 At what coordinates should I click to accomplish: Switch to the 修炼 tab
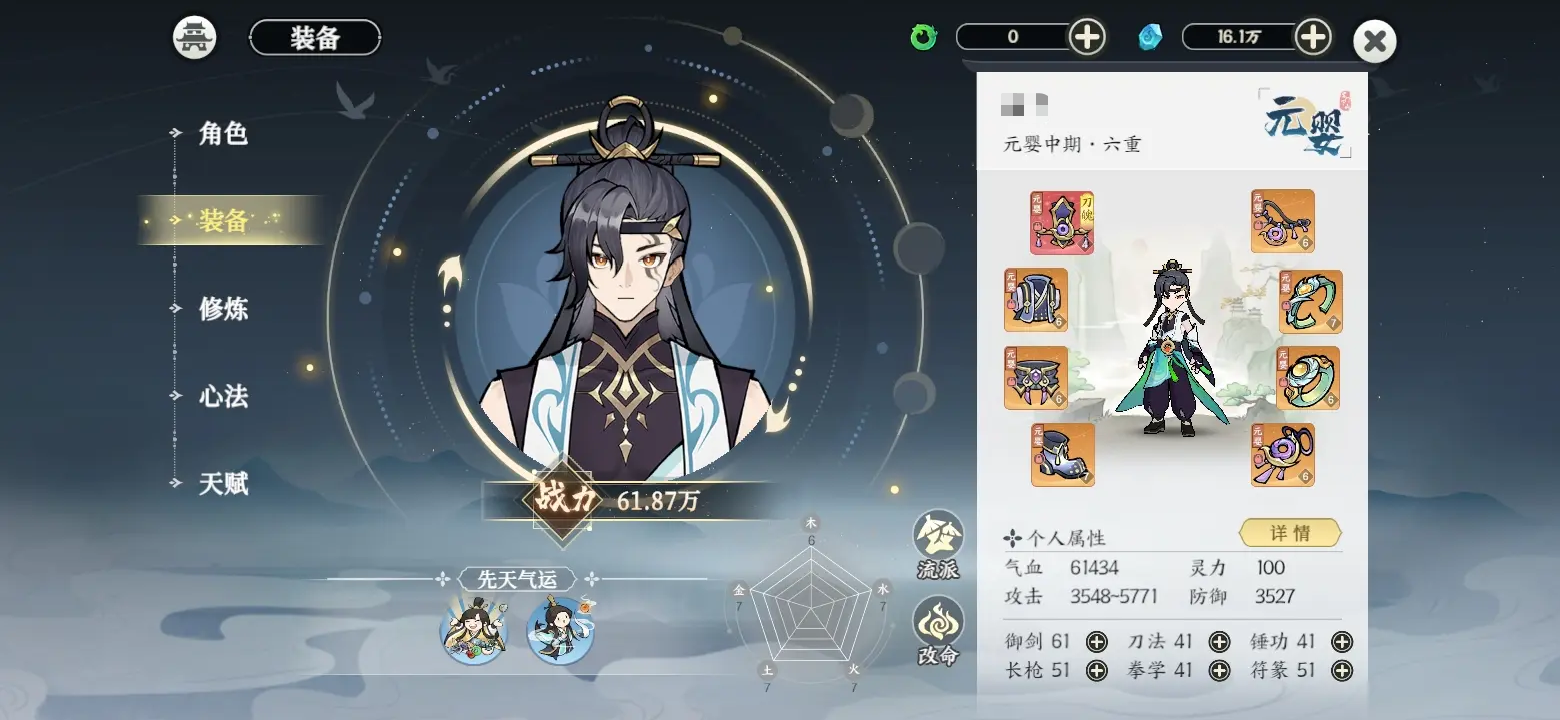222,309
